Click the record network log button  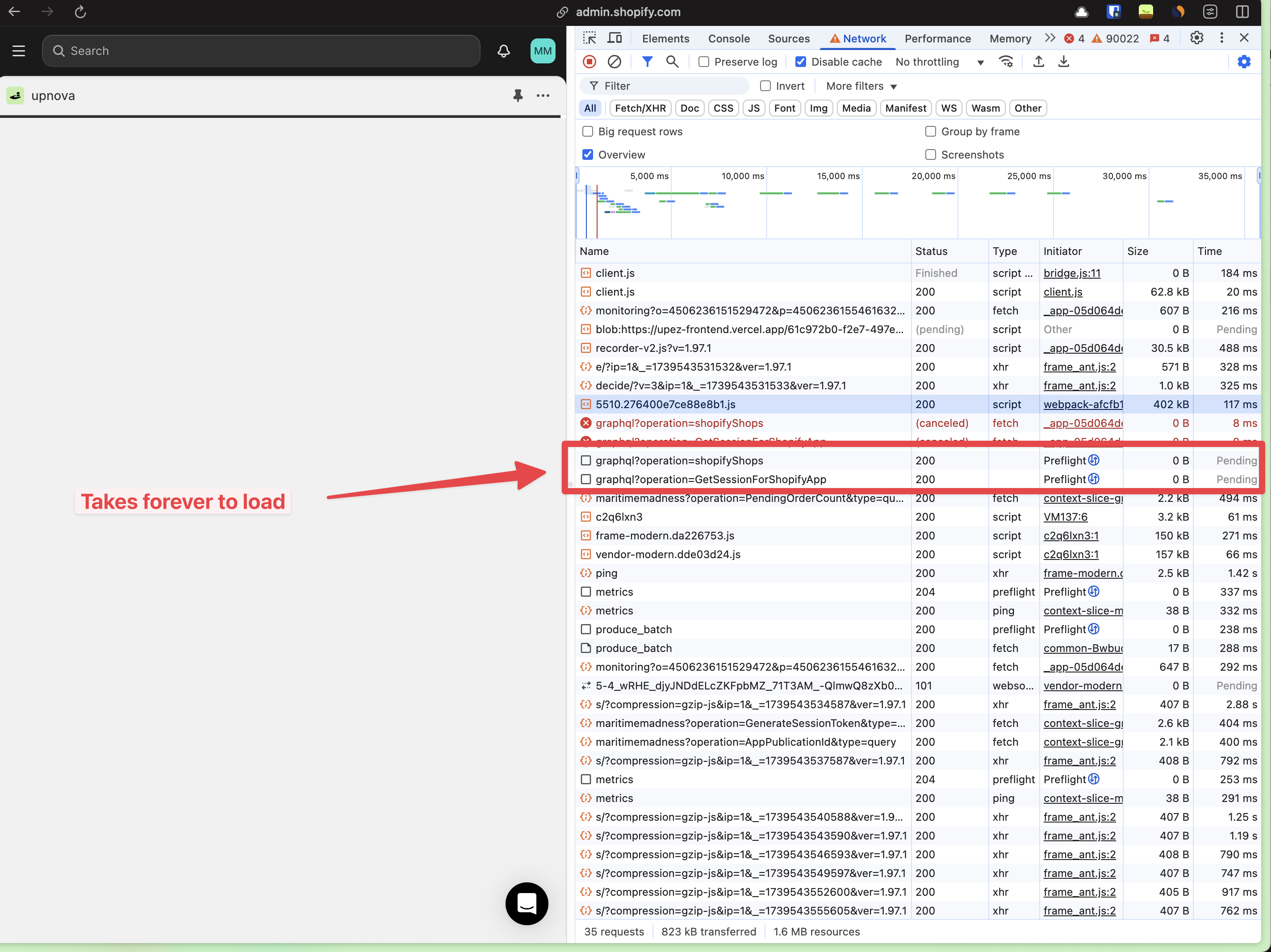point(589,62)
